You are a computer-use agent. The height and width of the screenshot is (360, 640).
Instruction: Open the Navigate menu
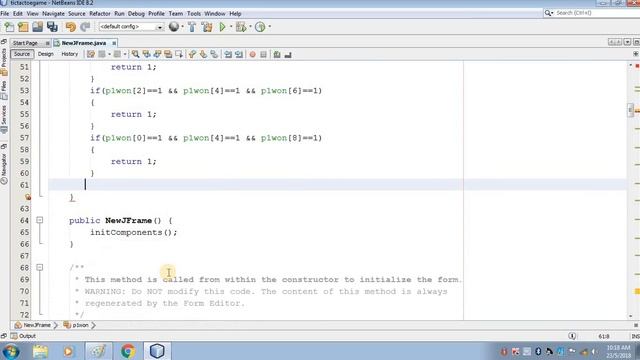click(x=53, y=13)
